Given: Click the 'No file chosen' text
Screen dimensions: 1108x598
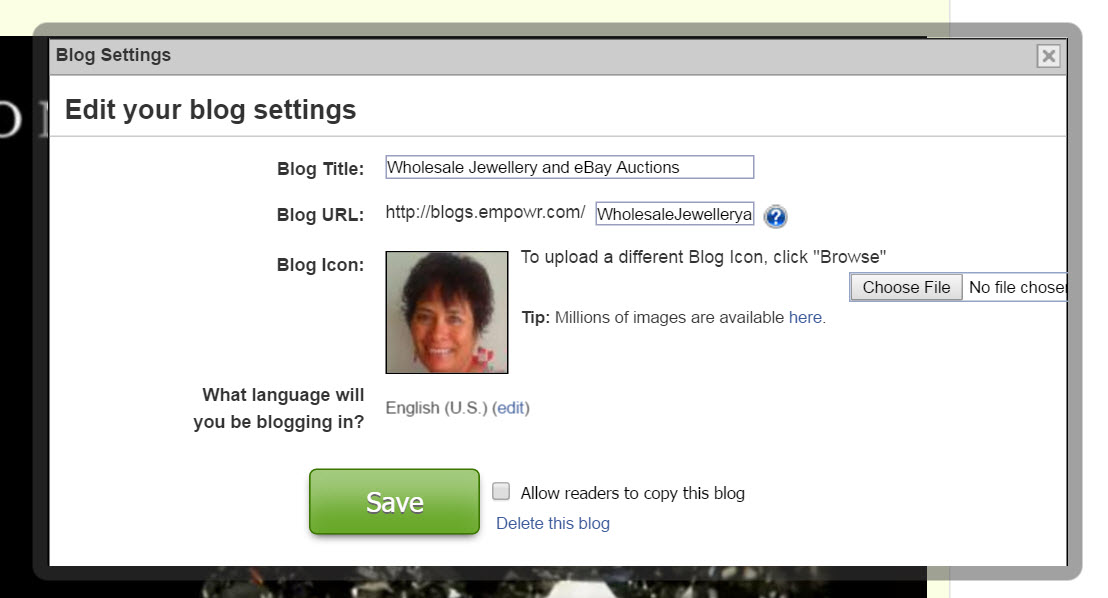Looking at the screenshot, I should 1016,288.
